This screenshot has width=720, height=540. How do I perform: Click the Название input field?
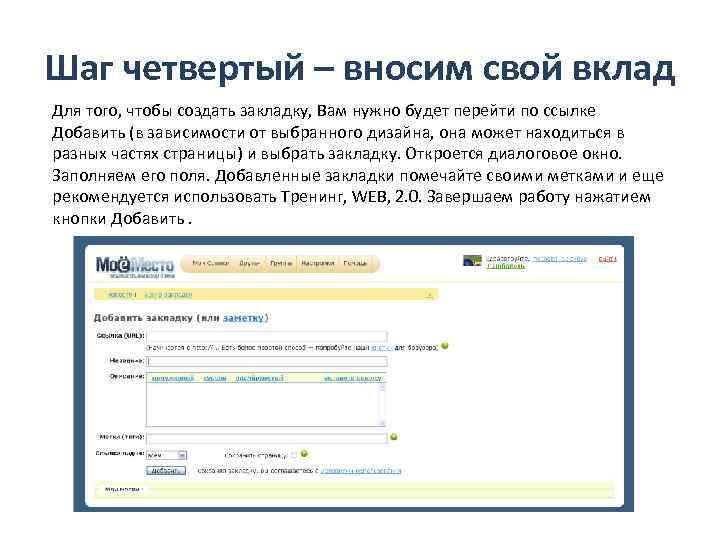267,361
